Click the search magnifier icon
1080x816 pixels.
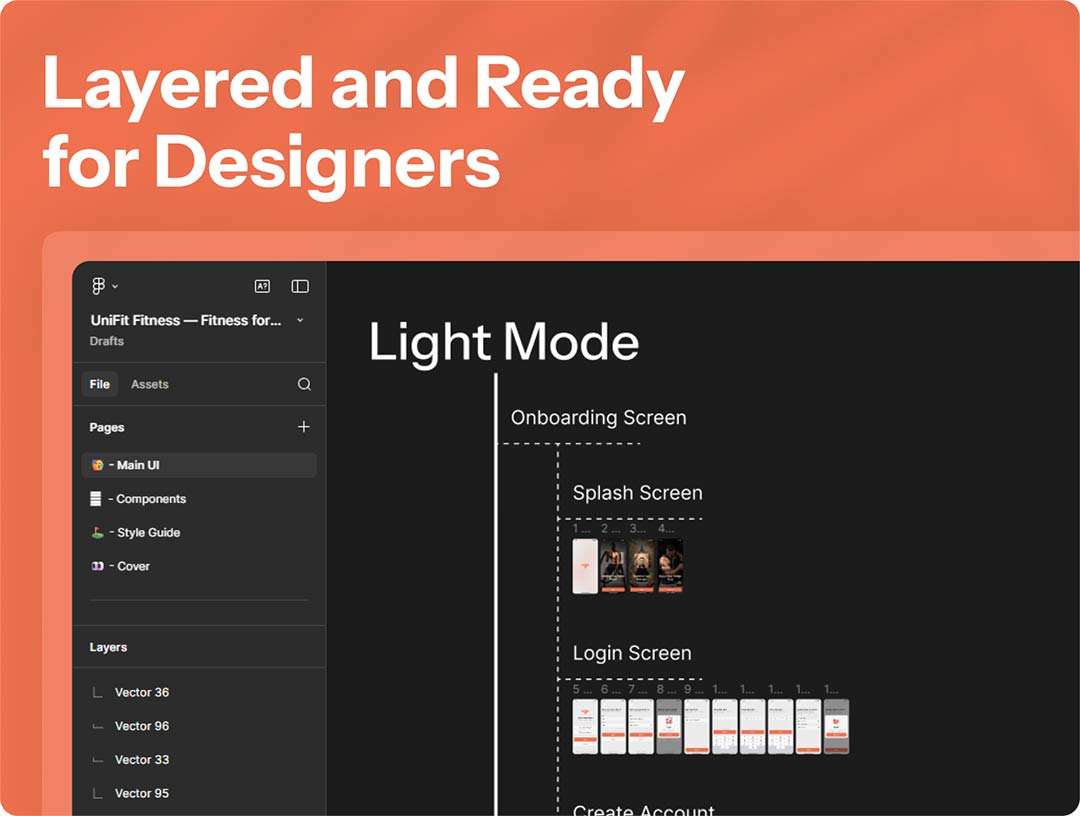304,384
